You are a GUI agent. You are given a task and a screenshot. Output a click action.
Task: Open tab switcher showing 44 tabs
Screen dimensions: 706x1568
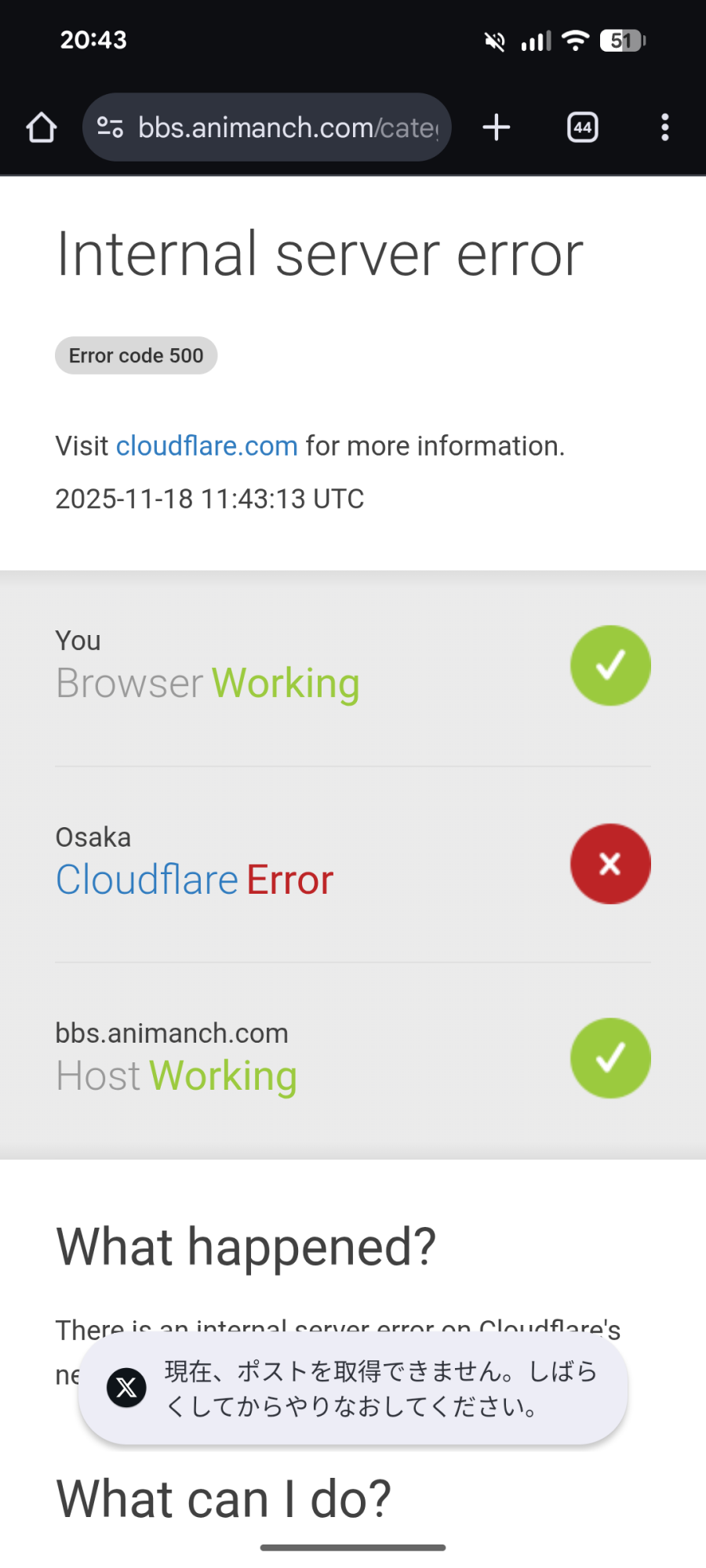coord(582,128)
